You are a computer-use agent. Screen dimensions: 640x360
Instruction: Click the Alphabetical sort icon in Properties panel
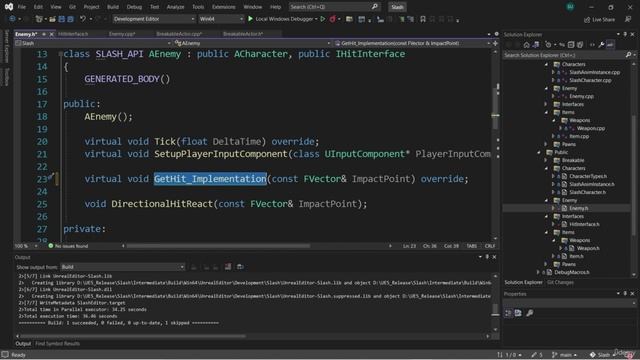(518, 313)
